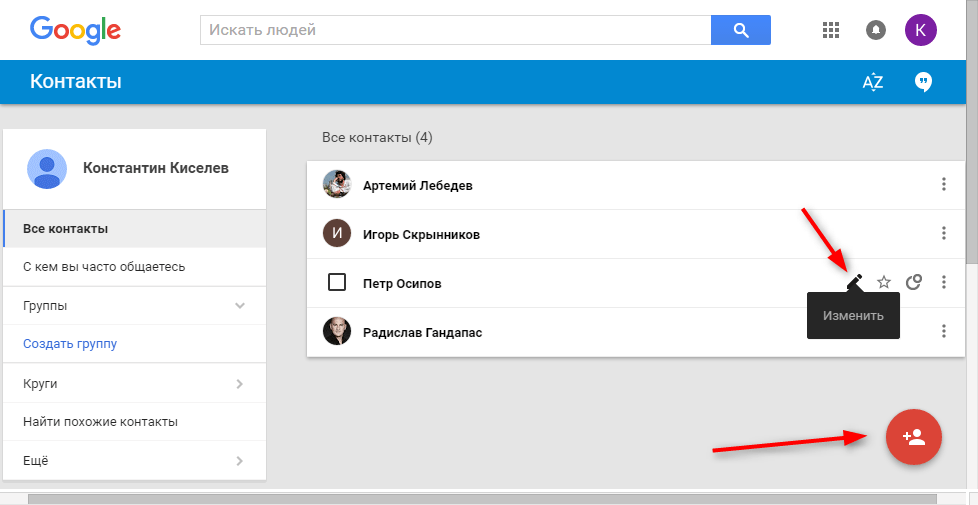Image resolution: width=978 pixels, height=505 pixels.
Task: Click the circles icon for Петр Осипов
Action: click(913, 283)
